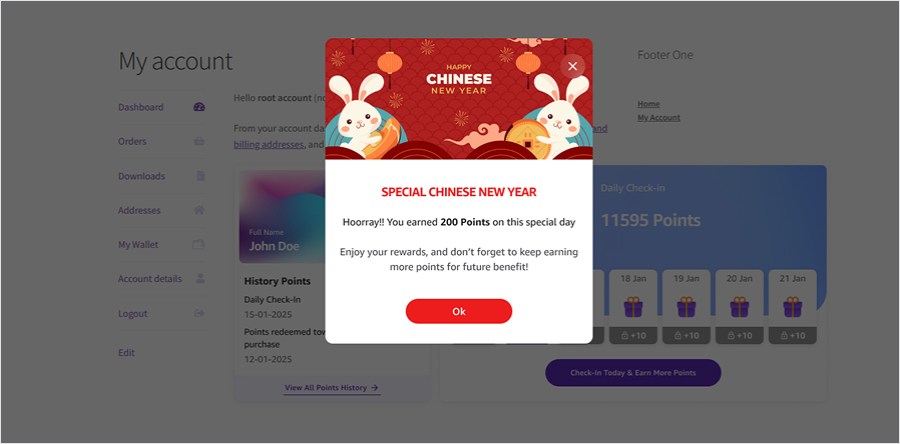Click the Addresses home icon
900x444 pixels.
[x=199, y=210]
